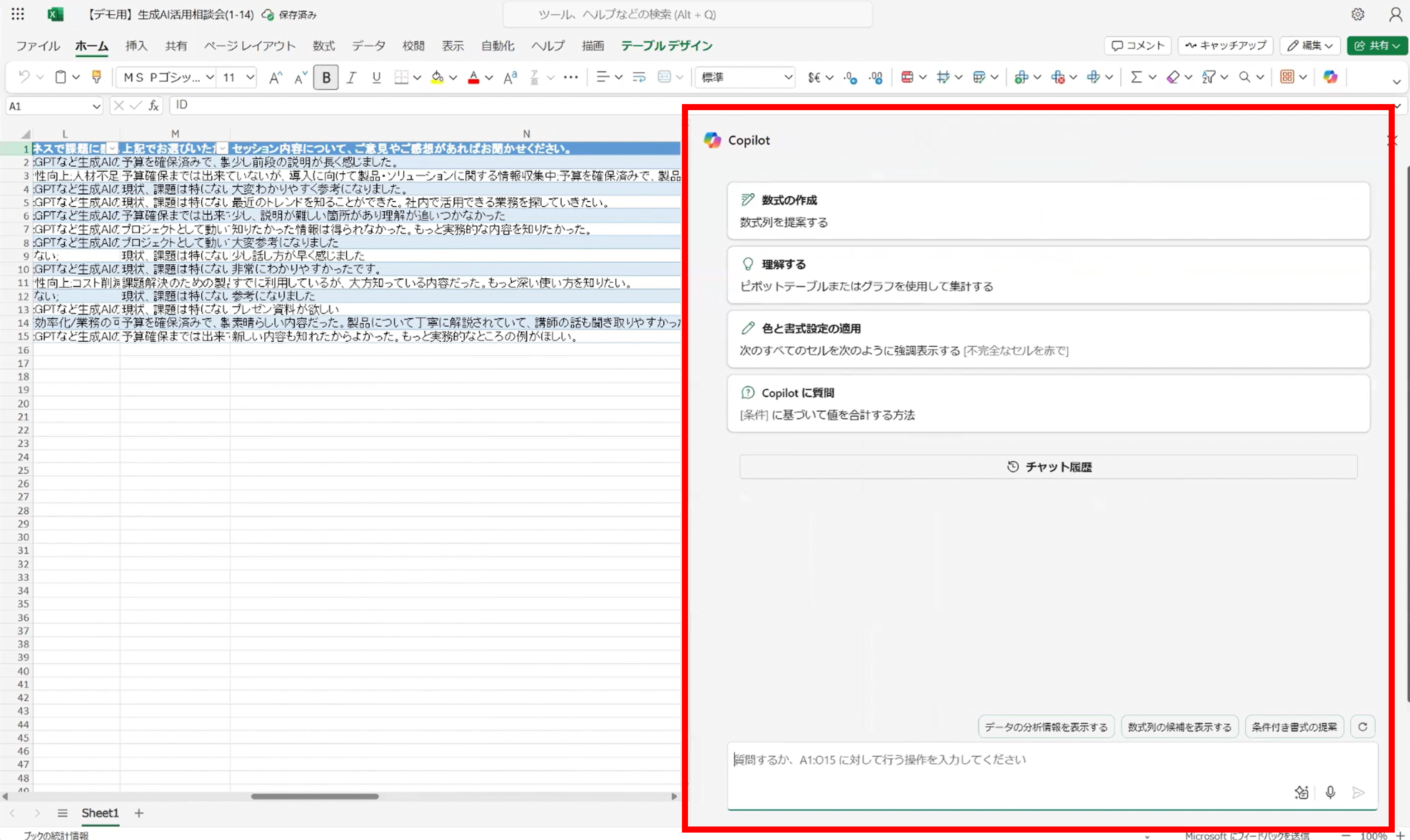Viewport: 1410px width, 840px height.
Task: Switch to the 数式 tab
Action: [x=324, y=46]
